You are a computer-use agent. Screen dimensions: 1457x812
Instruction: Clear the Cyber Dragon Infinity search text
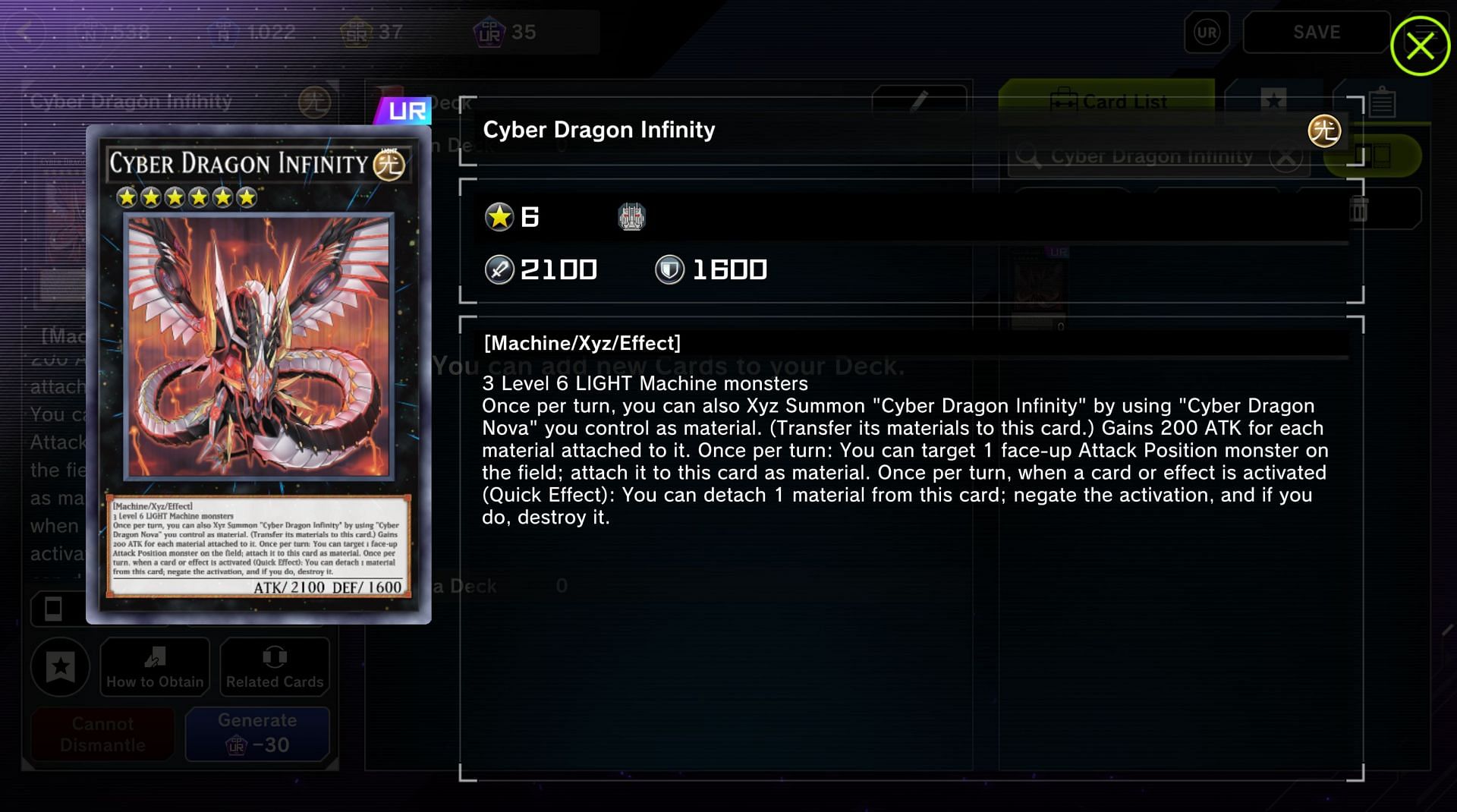[1286, 157]
